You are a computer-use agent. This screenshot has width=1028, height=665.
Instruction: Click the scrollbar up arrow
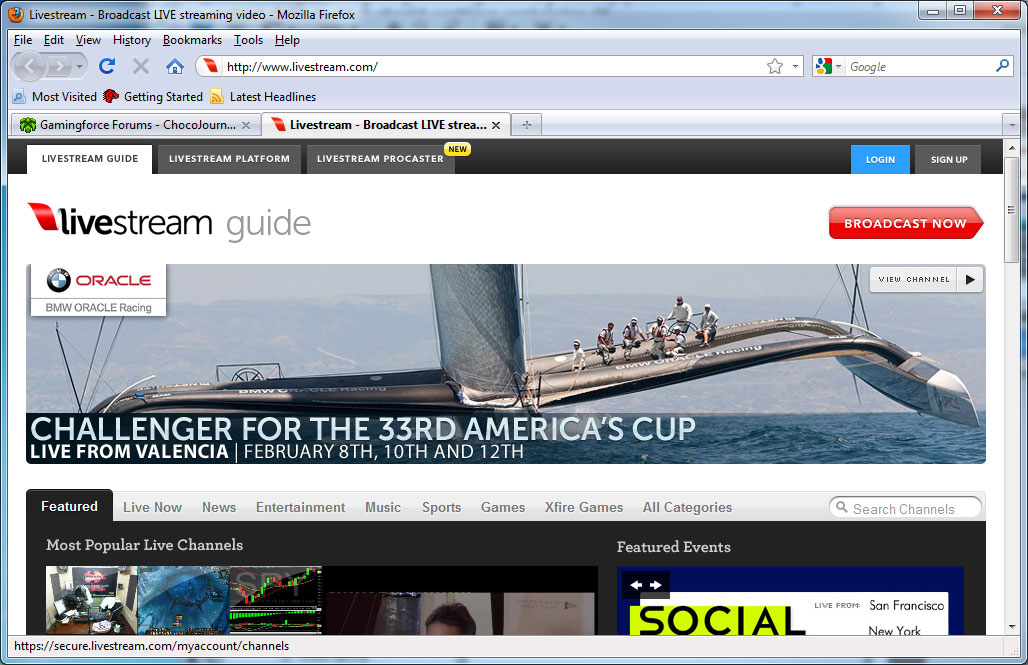pyautogui.click(x=1012, y=148)
